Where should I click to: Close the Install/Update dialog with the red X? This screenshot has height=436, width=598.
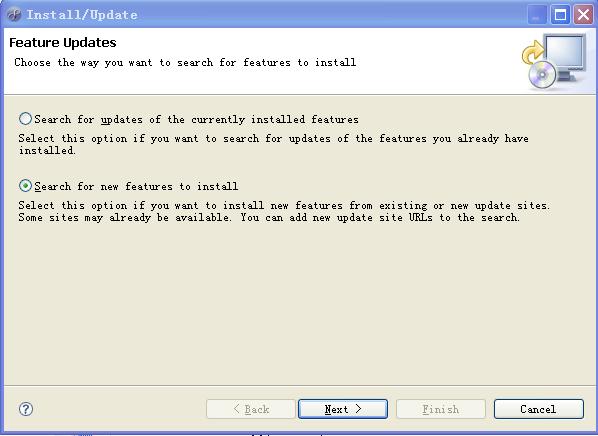click(x=584, y=15)
